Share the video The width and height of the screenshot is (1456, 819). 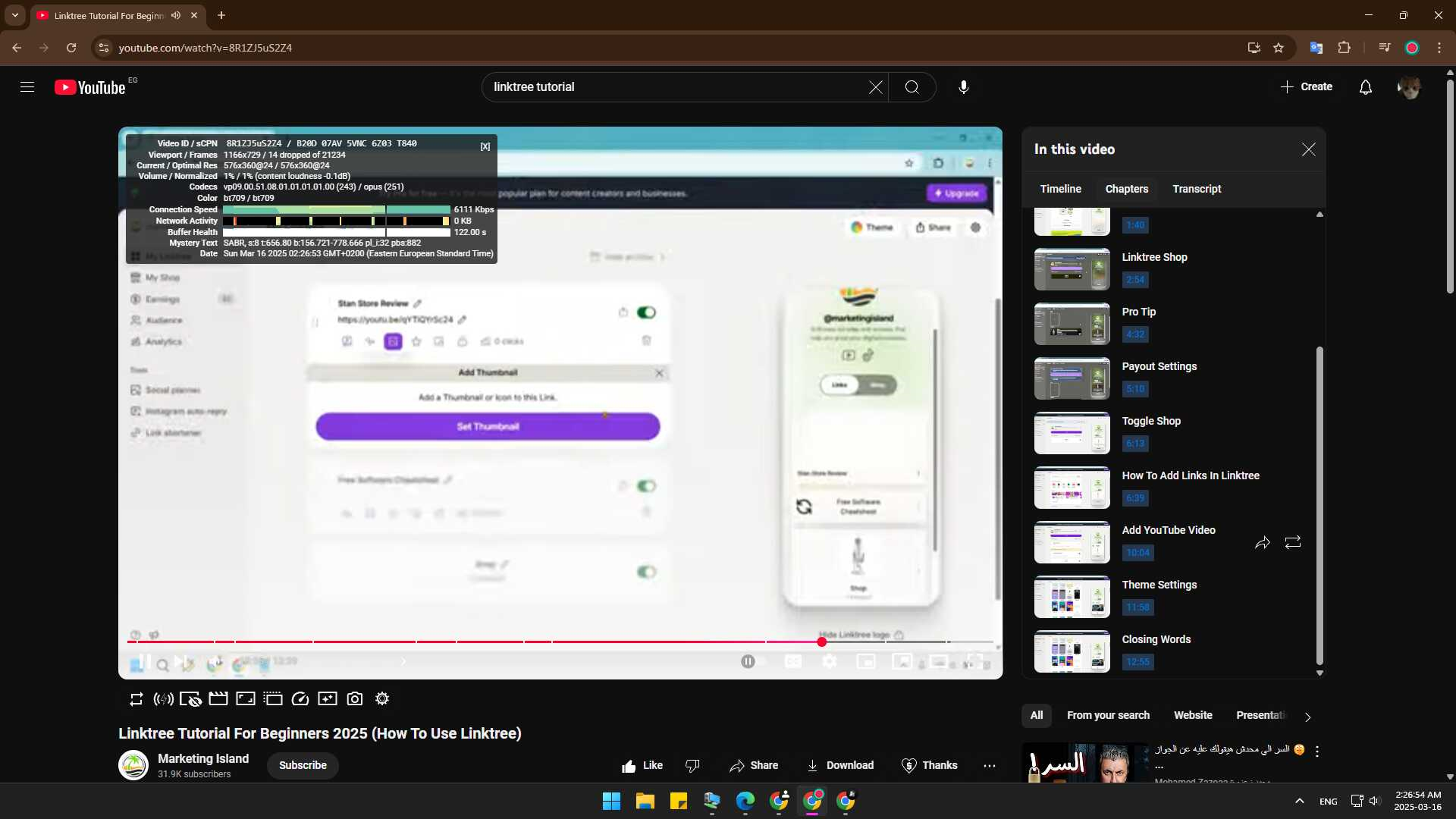754,766
